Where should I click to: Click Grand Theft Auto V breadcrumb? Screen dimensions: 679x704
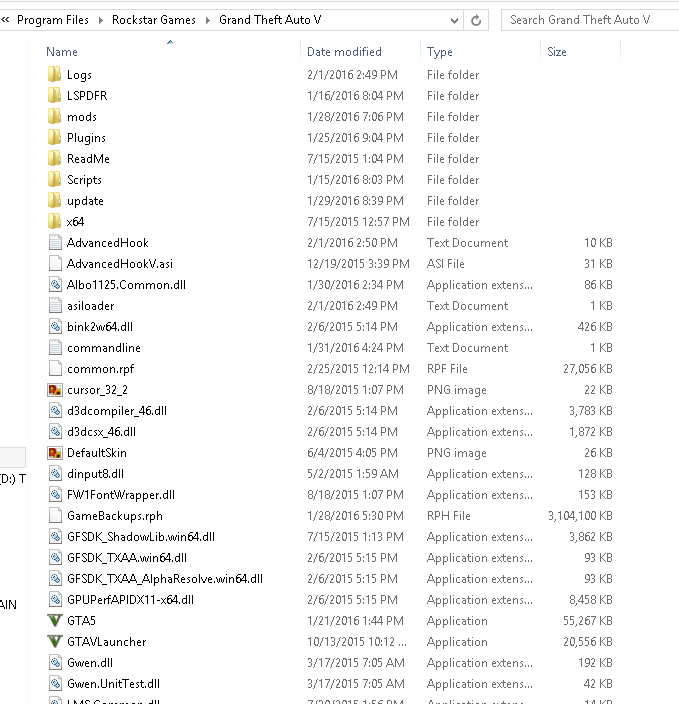pos(270,20)
